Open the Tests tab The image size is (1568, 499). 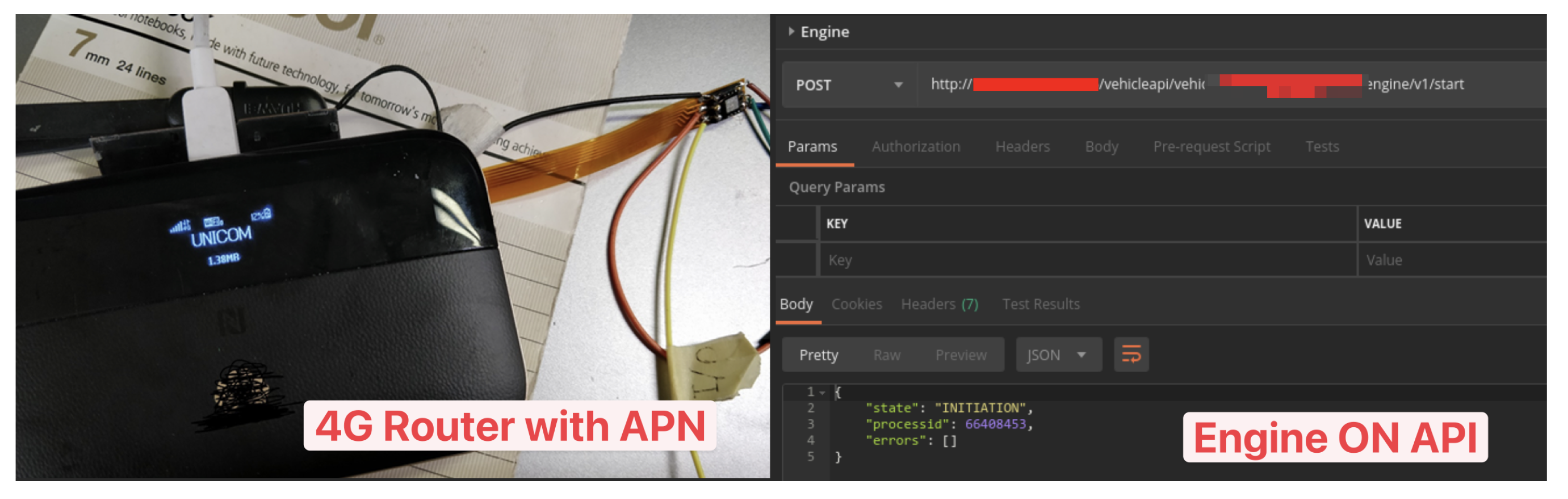(1321, 146)
